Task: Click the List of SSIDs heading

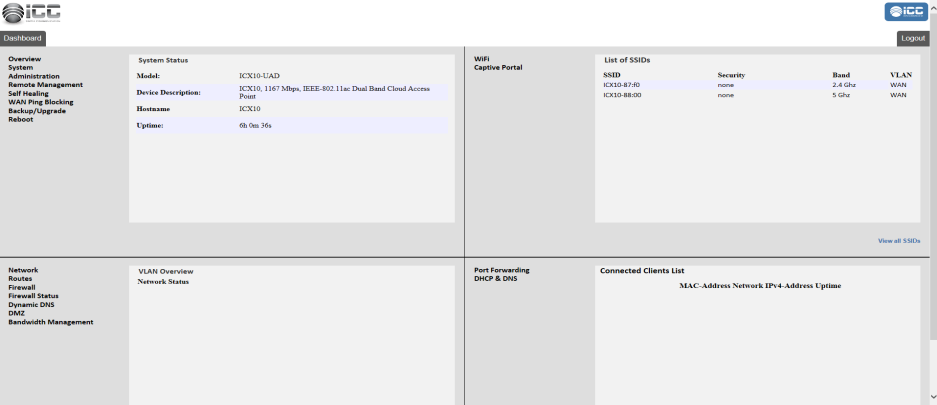Action: [627, 60]
